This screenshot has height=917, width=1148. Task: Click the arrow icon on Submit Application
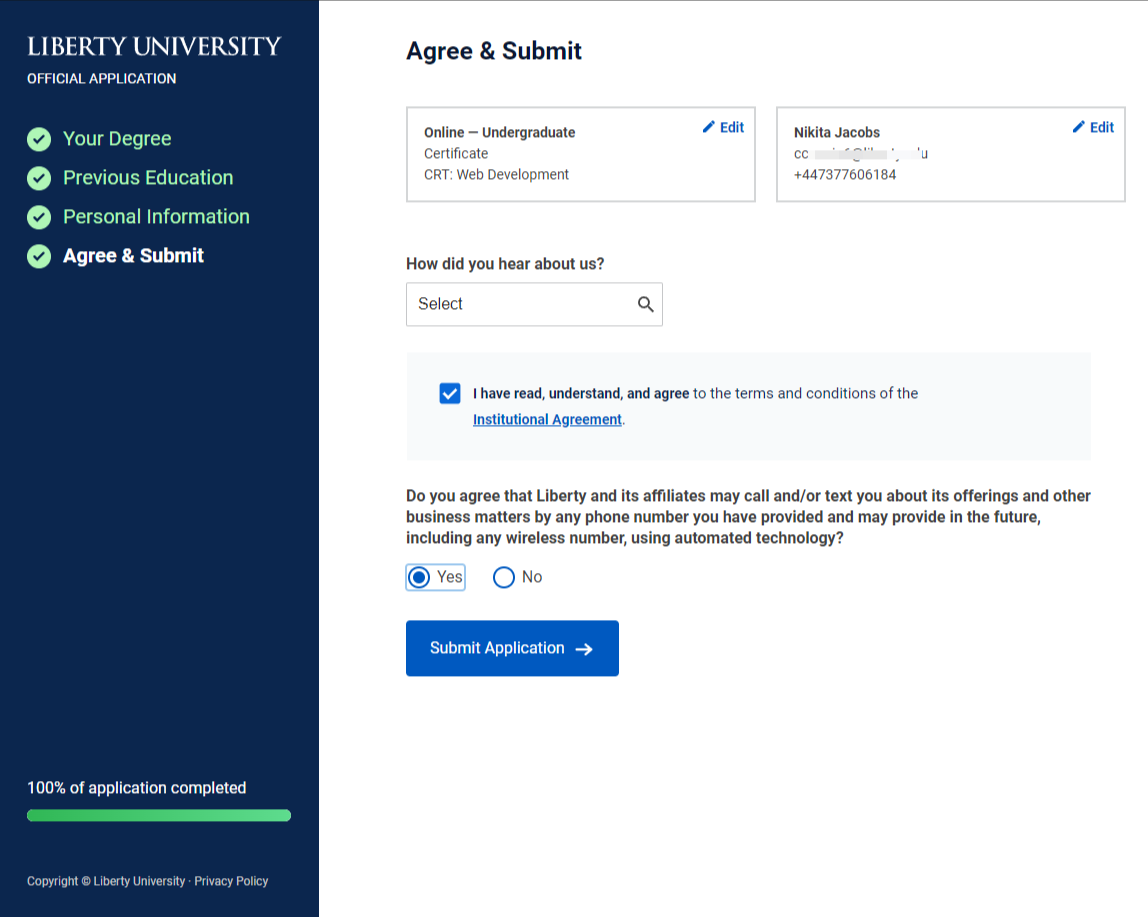click(584, 649)
